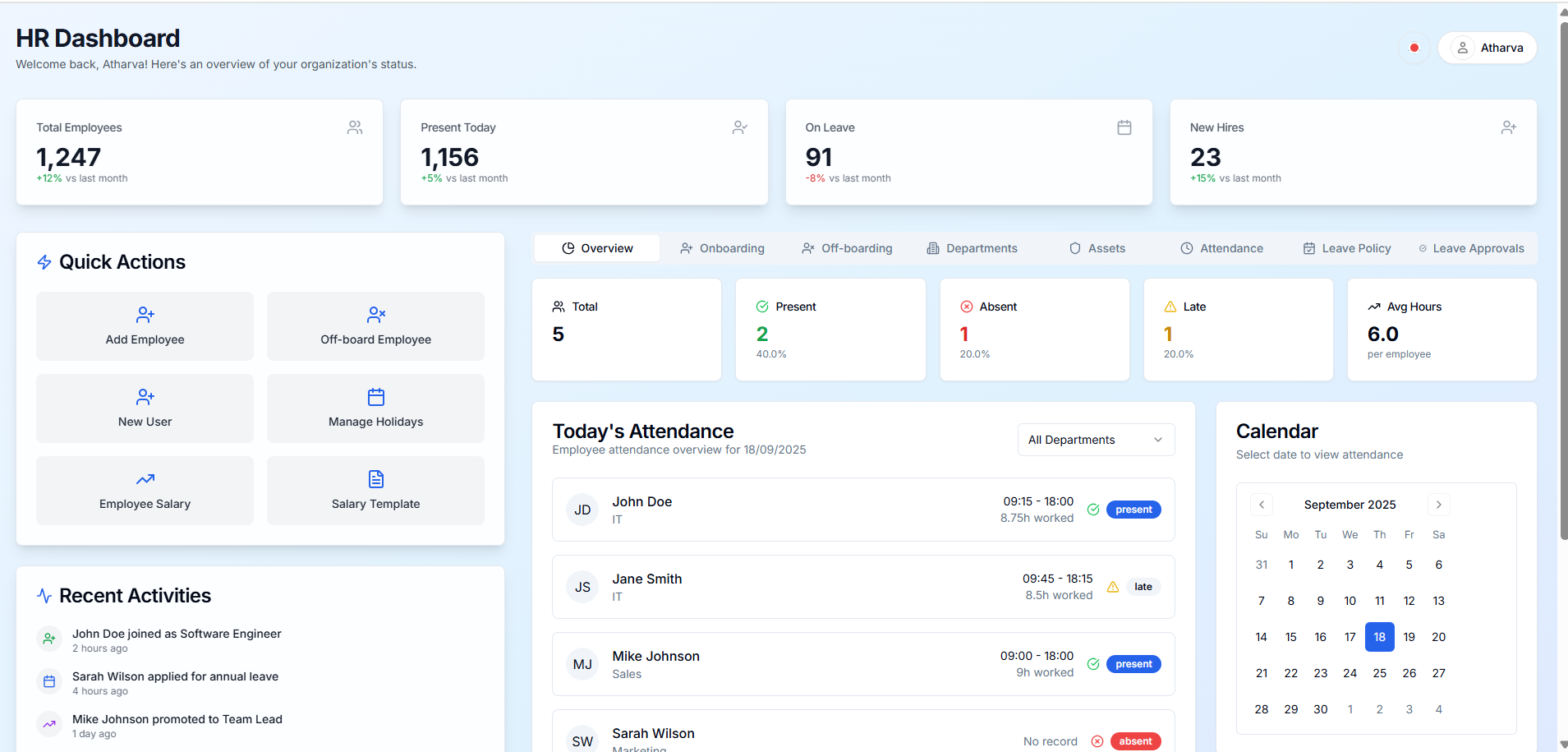Click the Add Employee quick action
Image resolution: width=1568 pixels, height=752 pixels.
click(144, 325)
